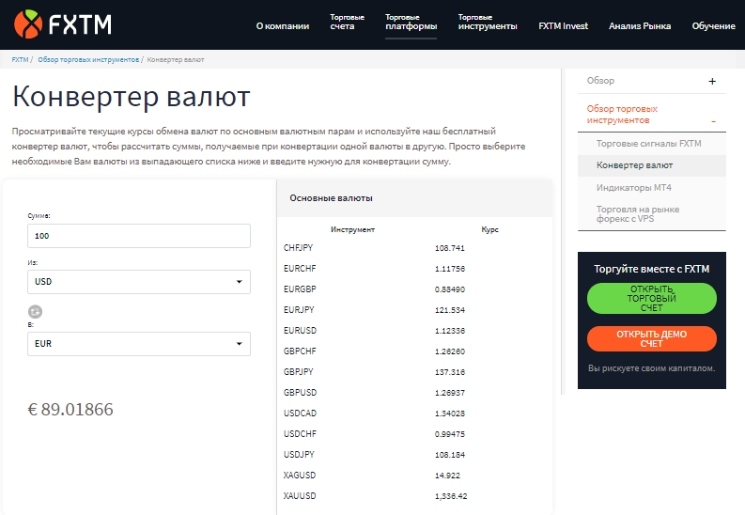Click the Обзор sidebar heading
The width and height of the screenshot is (745, 515).
pos(600,80)
